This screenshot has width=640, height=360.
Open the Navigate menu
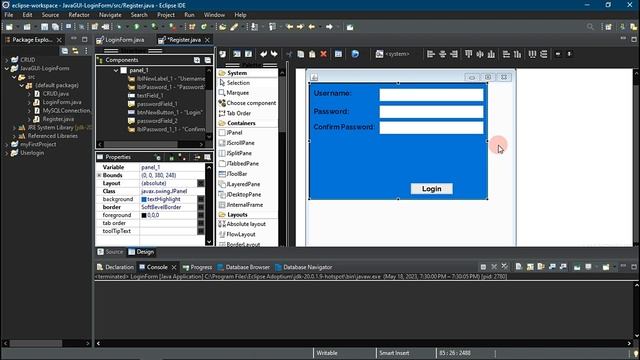coord(110,15)
